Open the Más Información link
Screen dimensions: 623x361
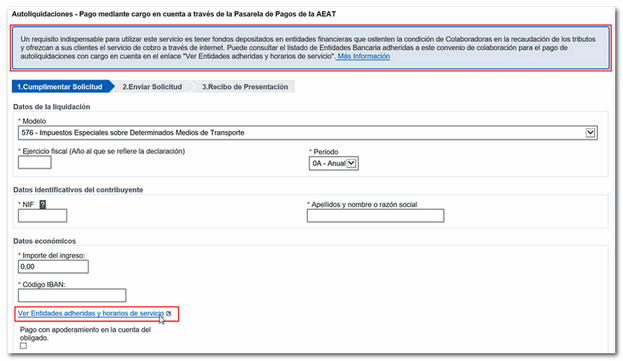coord(363,56)
